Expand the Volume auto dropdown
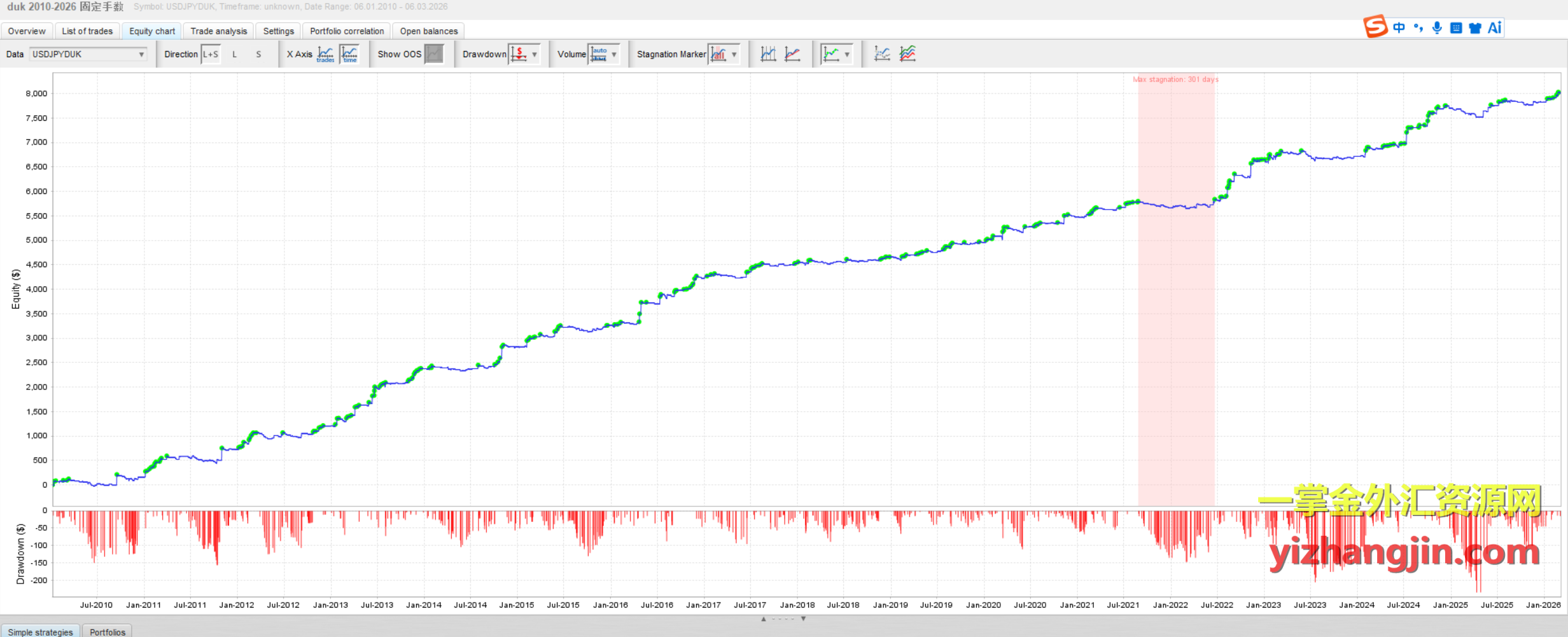 tap(613, 55)
